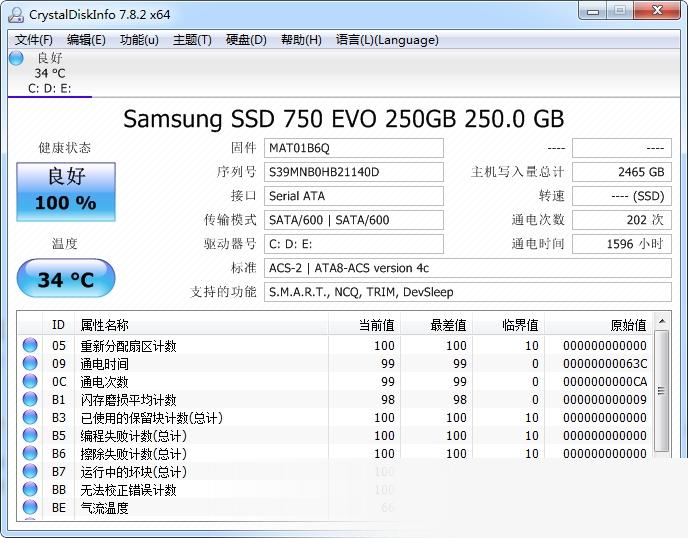This screenshot has height=538, width=688.
Task: Select the 0C 通电次数 attribute row
Action: 335,381
